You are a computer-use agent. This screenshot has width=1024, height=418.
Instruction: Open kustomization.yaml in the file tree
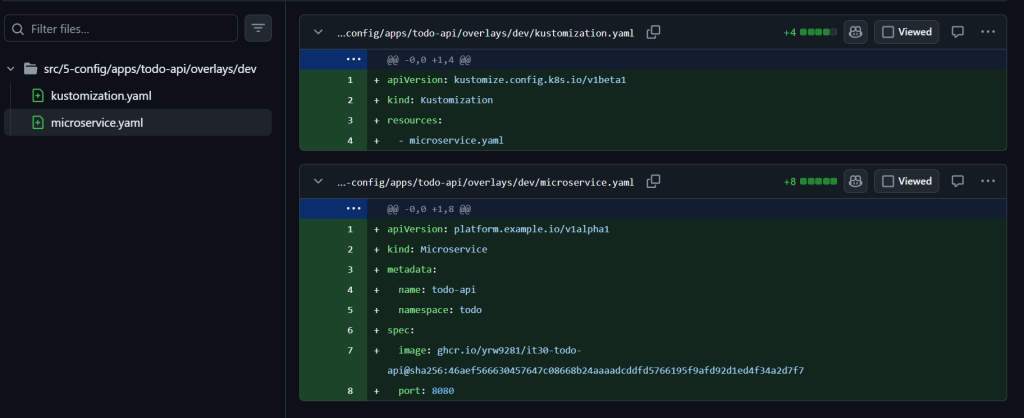coord(101,96)
